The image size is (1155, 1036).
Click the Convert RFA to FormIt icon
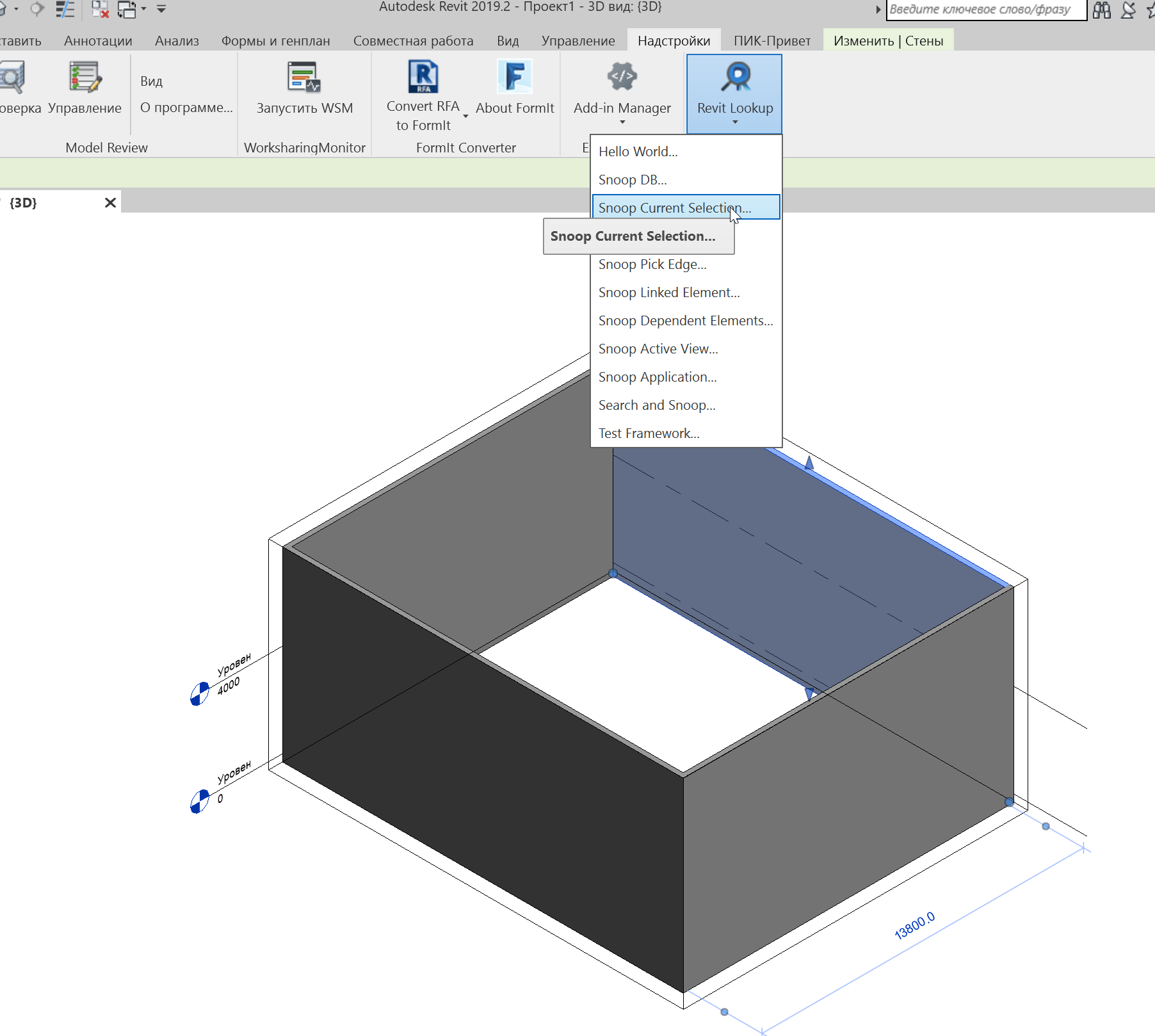coord(423,76)
